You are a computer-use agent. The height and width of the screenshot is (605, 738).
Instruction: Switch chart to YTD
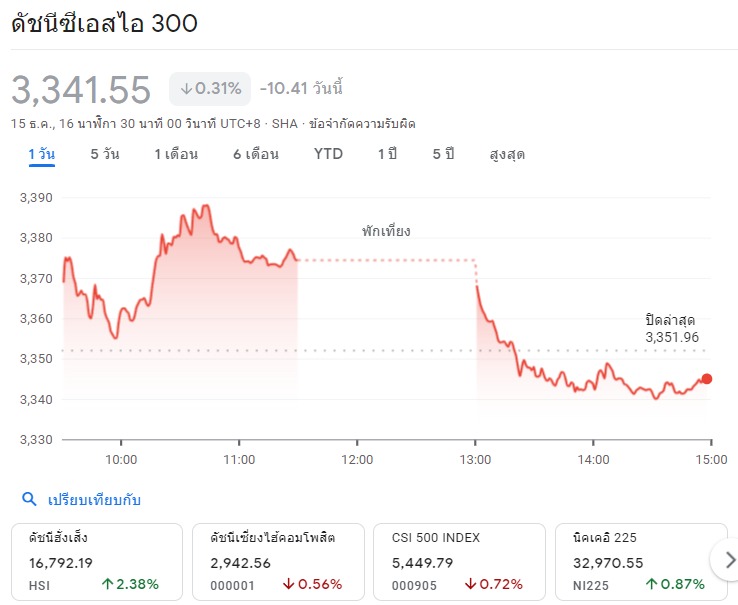(328, 154)
